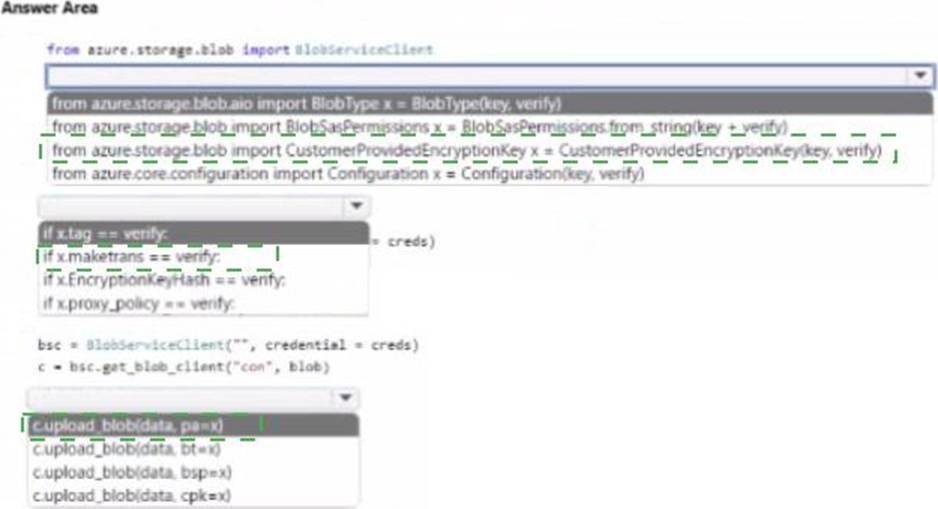The width and height of the screenshot is (938, 509).
Task: Choose 'c.upload_blob(data, bsp=x)' option
Action: click(x=194, y=472)
